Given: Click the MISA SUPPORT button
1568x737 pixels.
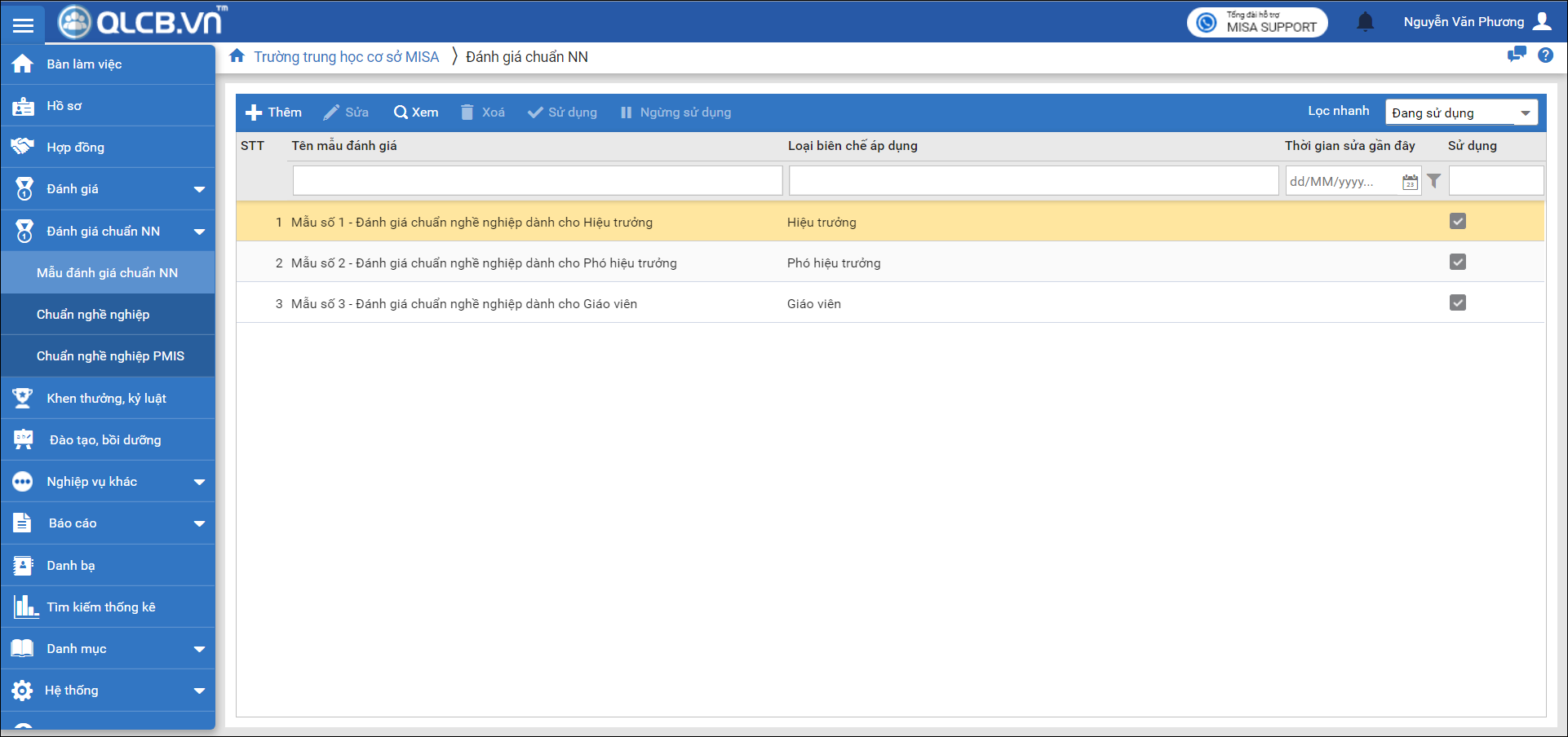Looking at the screenshot, I should tap(1257, 22).
